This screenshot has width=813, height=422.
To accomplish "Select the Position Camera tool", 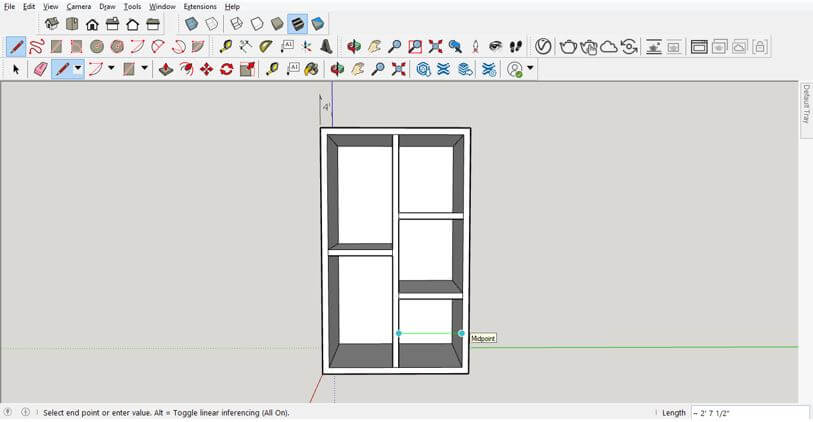I will 475,47.
